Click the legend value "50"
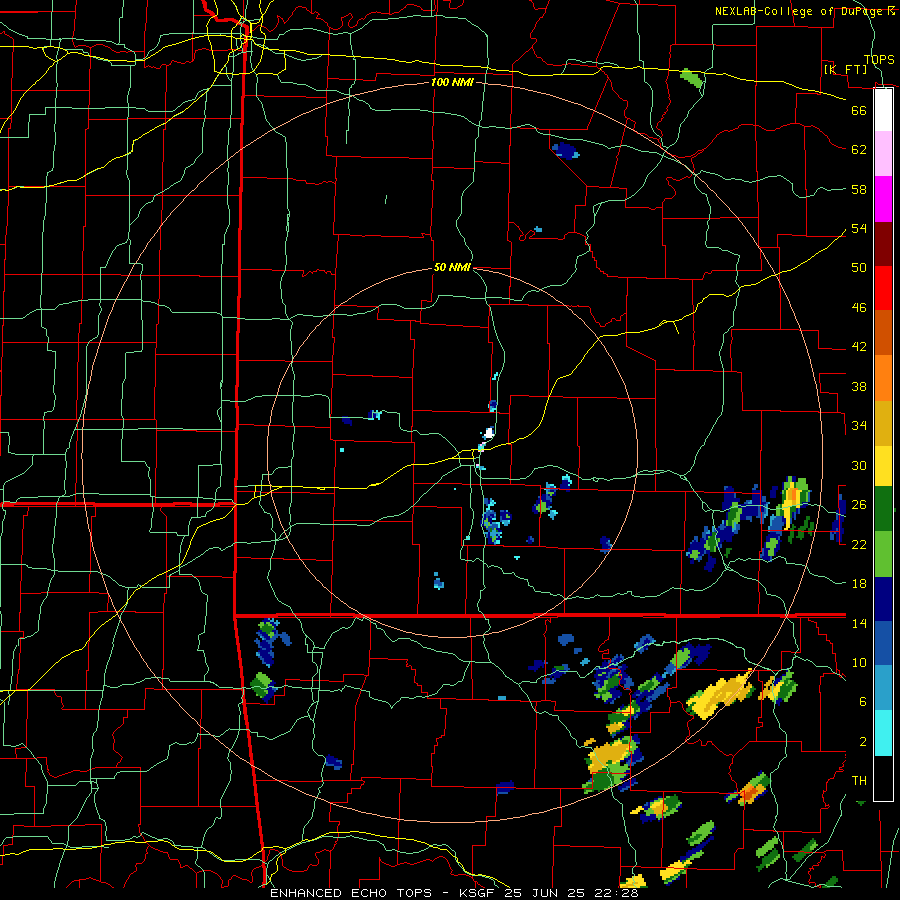 (859, 267)
